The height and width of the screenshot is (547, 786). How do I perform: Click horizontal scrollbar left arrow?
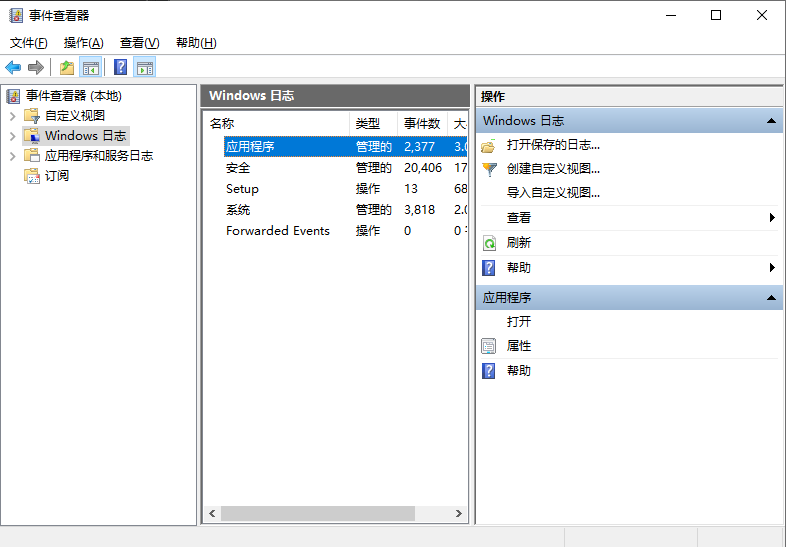(212, 513)
